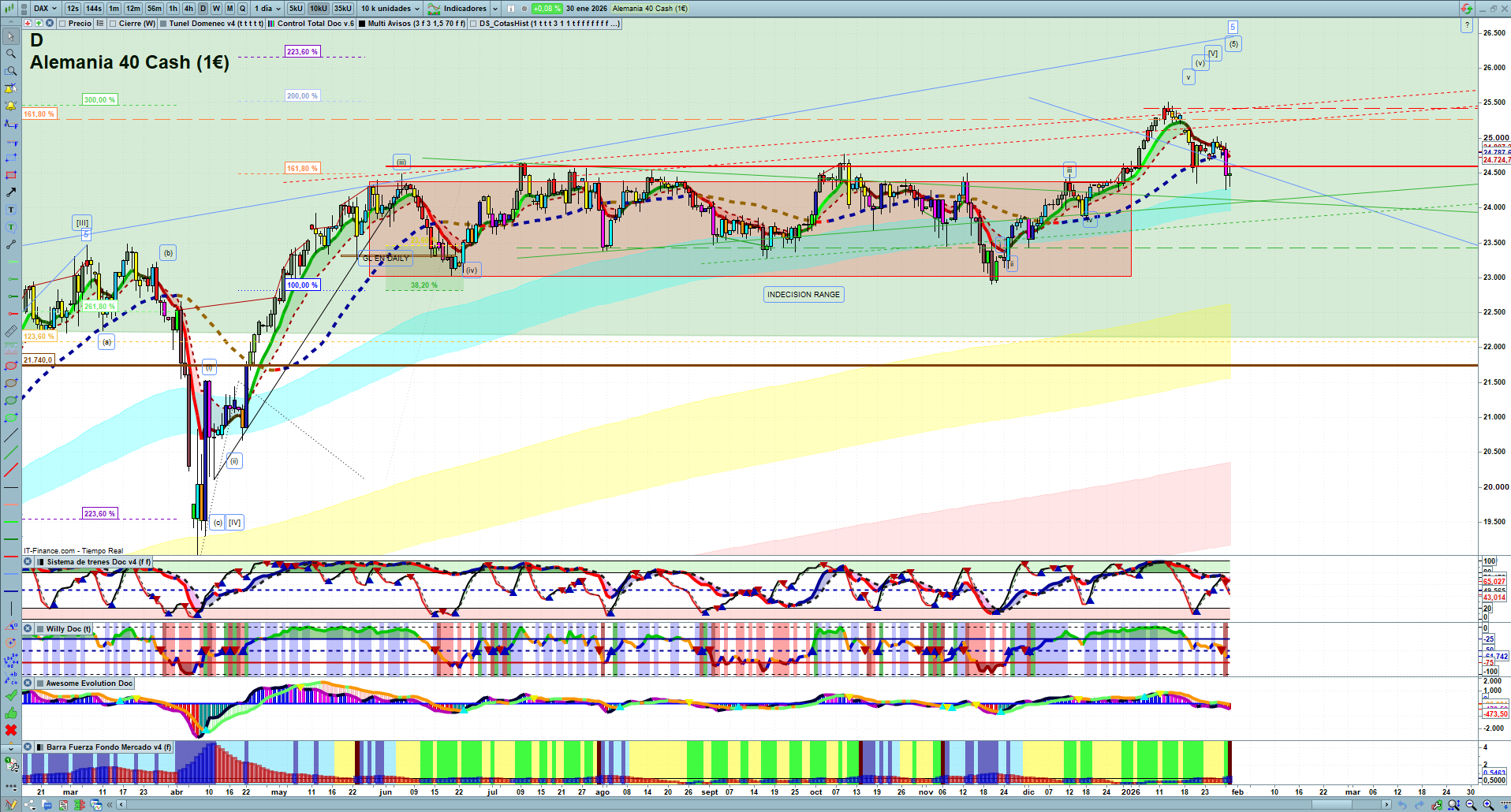Click the question mark help icon
1511x812 pixels.
pos(1467,25)
